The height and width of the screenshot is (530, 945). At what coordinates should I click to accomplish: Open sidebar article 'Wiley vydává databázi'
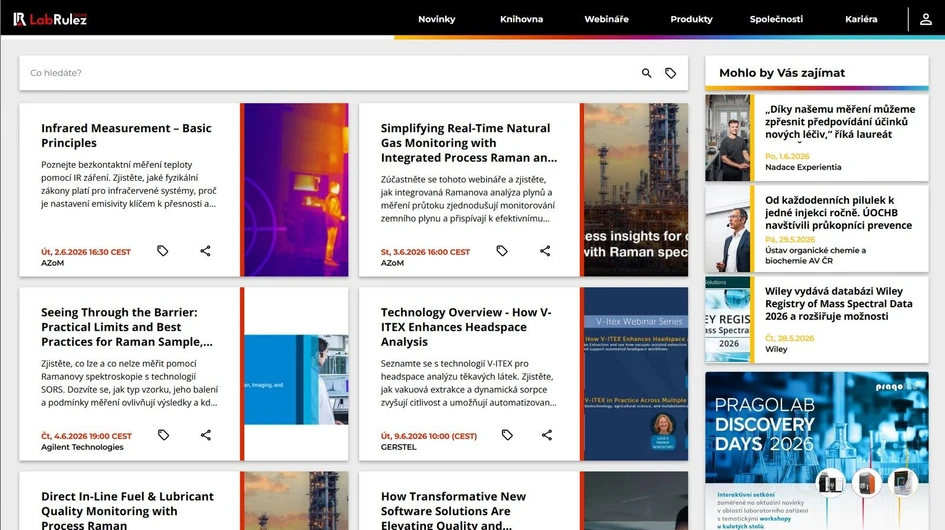click(838, 304)
